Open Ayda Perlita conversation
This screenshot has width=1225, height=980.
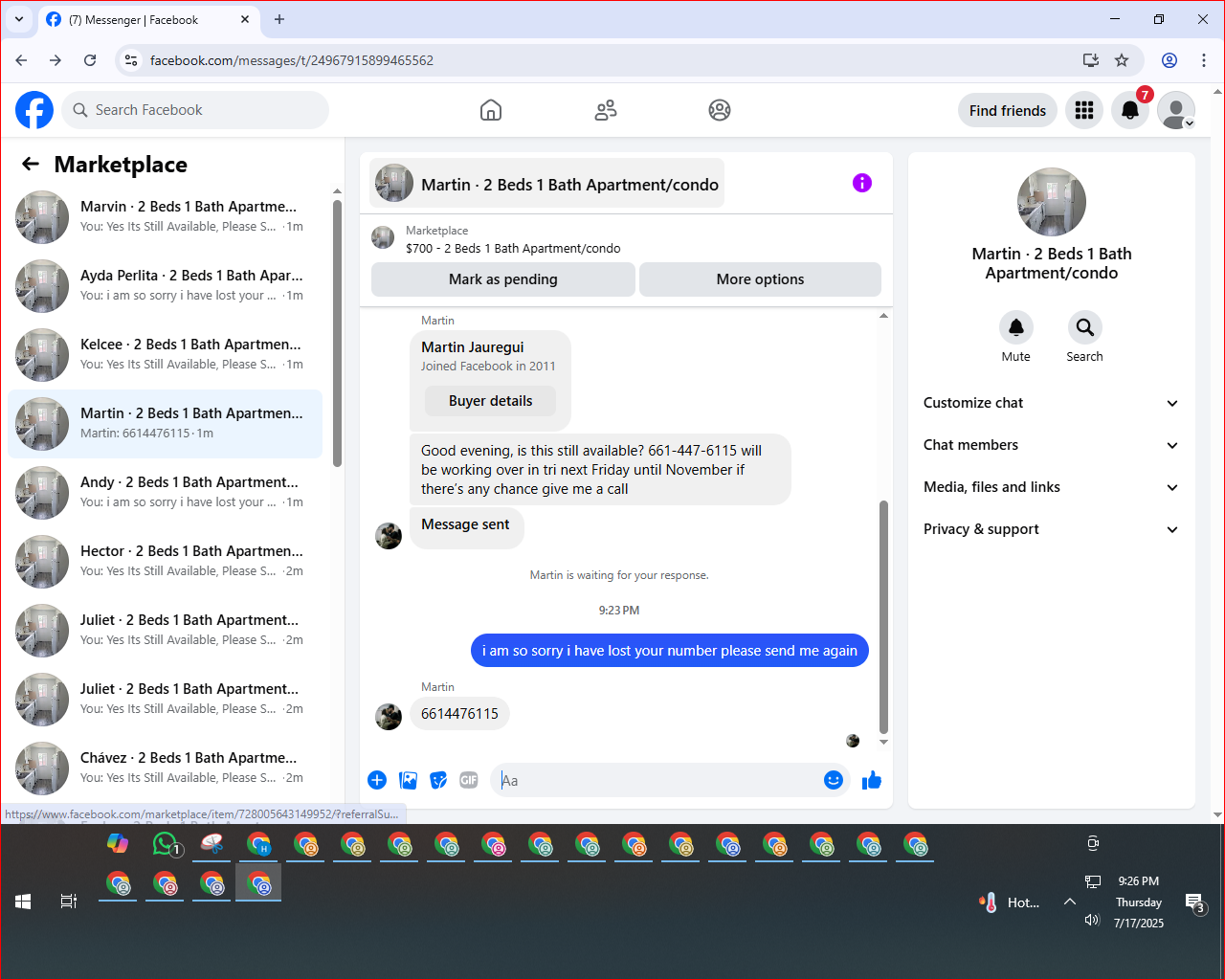pos(165,286)
